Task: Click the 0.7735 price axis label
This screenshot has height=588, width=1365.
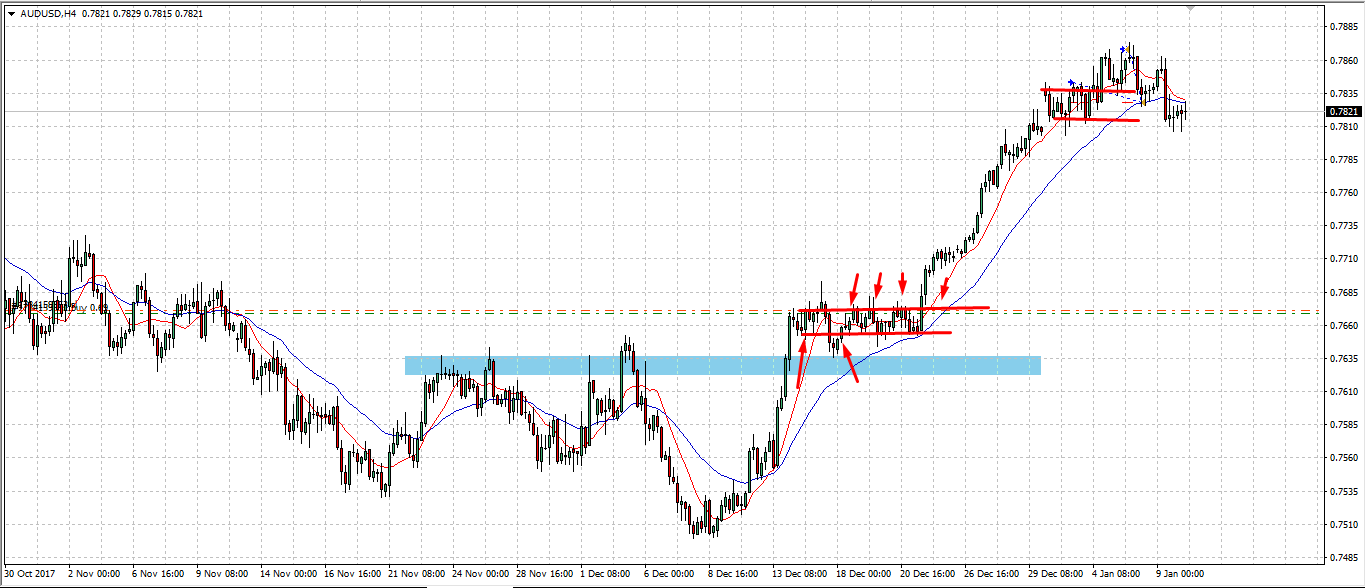Action: [x=1346, y=226]
